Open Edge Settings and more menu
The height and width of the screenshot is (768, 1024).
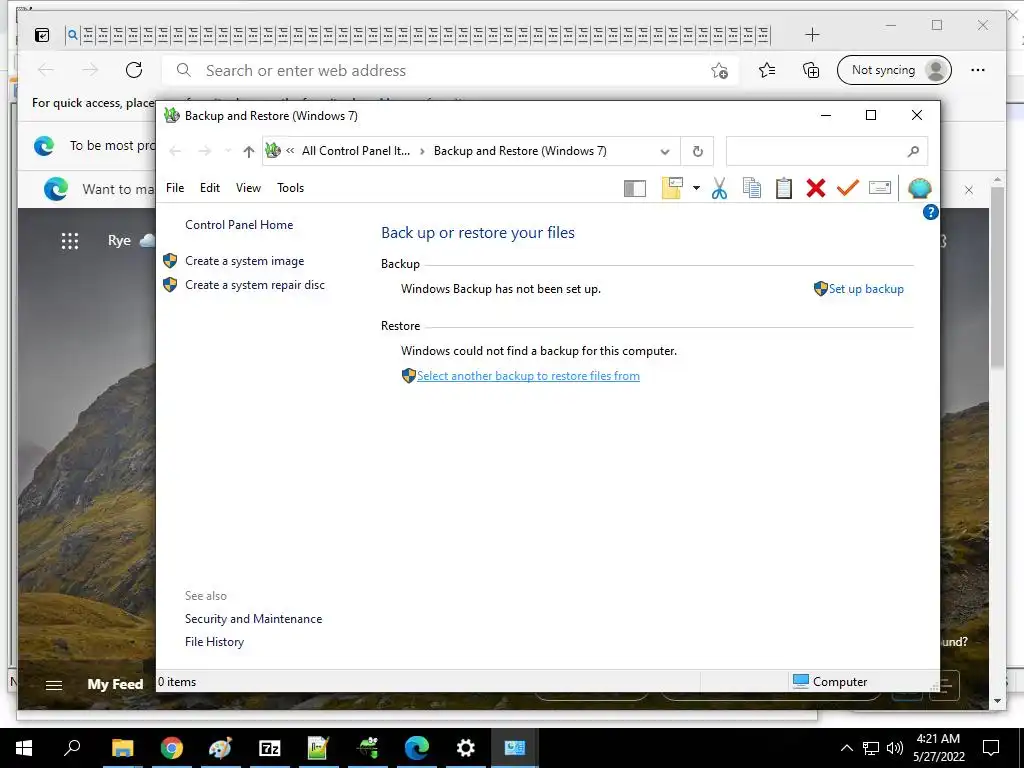click(978, 70)
